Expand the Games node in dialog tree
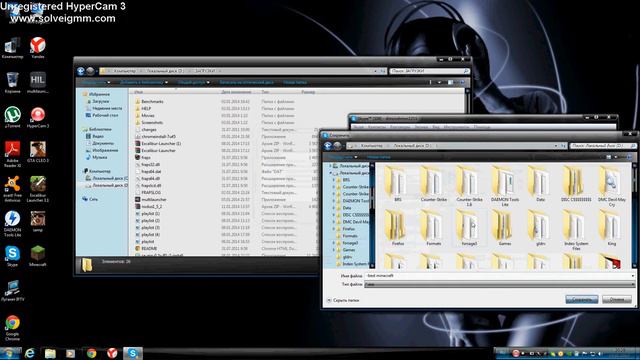Viewport: 640px width, 360px height. tap(333, 250)
